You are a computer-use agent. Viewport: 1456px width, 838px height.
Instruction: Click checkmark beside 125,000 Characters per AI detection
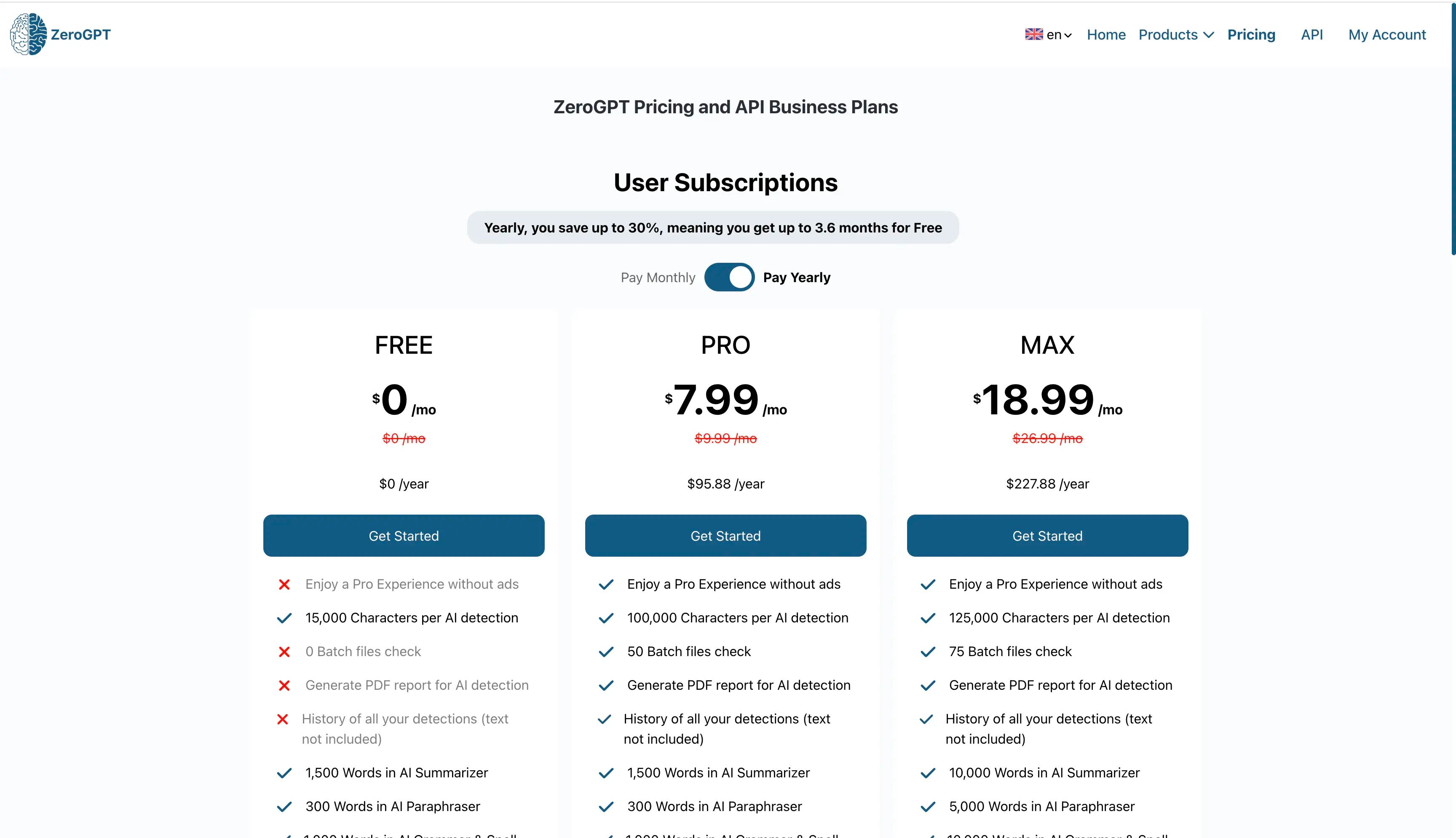[928, 618]
